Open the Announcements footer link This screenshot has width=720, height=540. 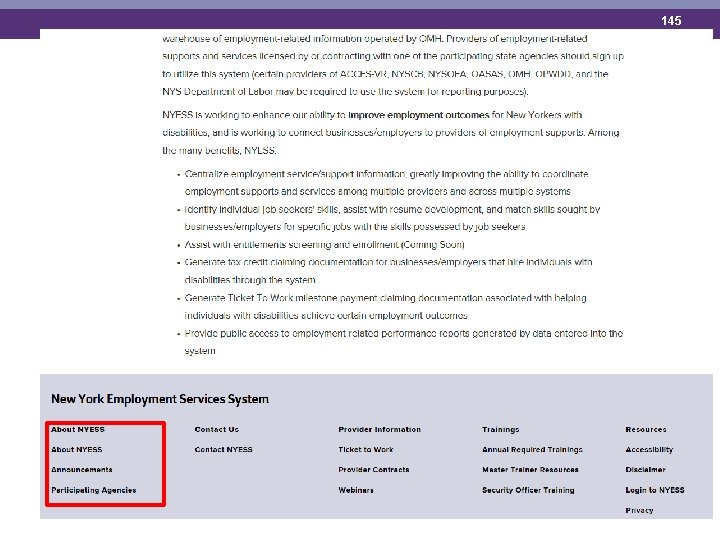82,470
